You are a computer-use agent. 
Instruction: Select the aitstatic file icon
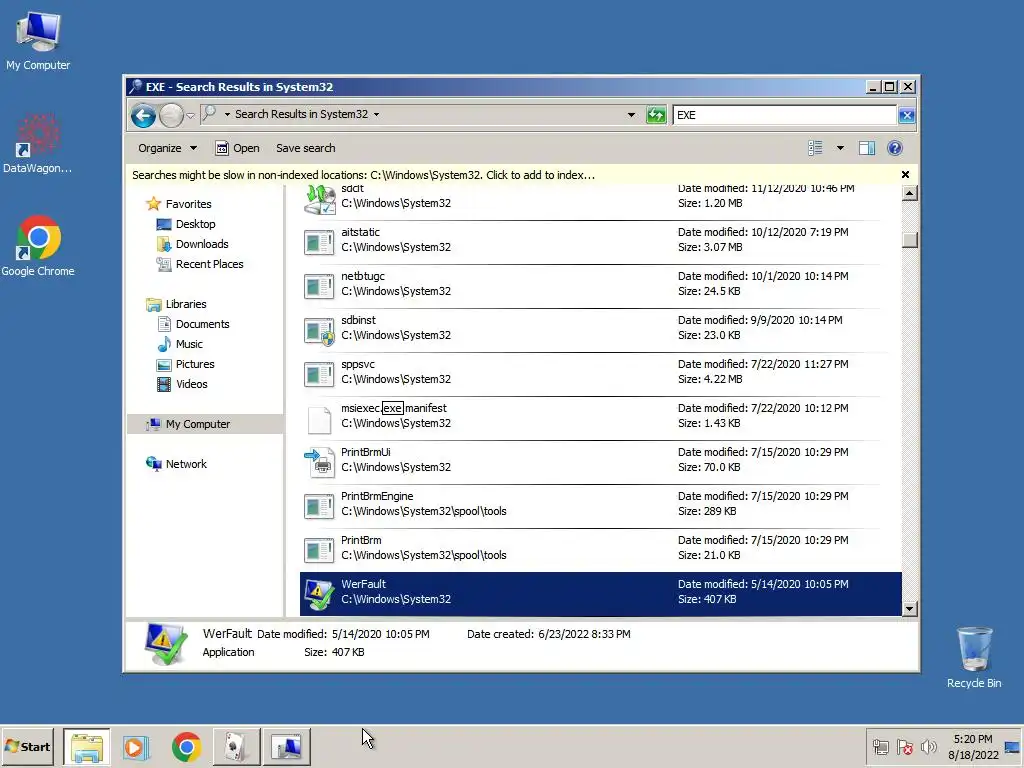[319, 242]
